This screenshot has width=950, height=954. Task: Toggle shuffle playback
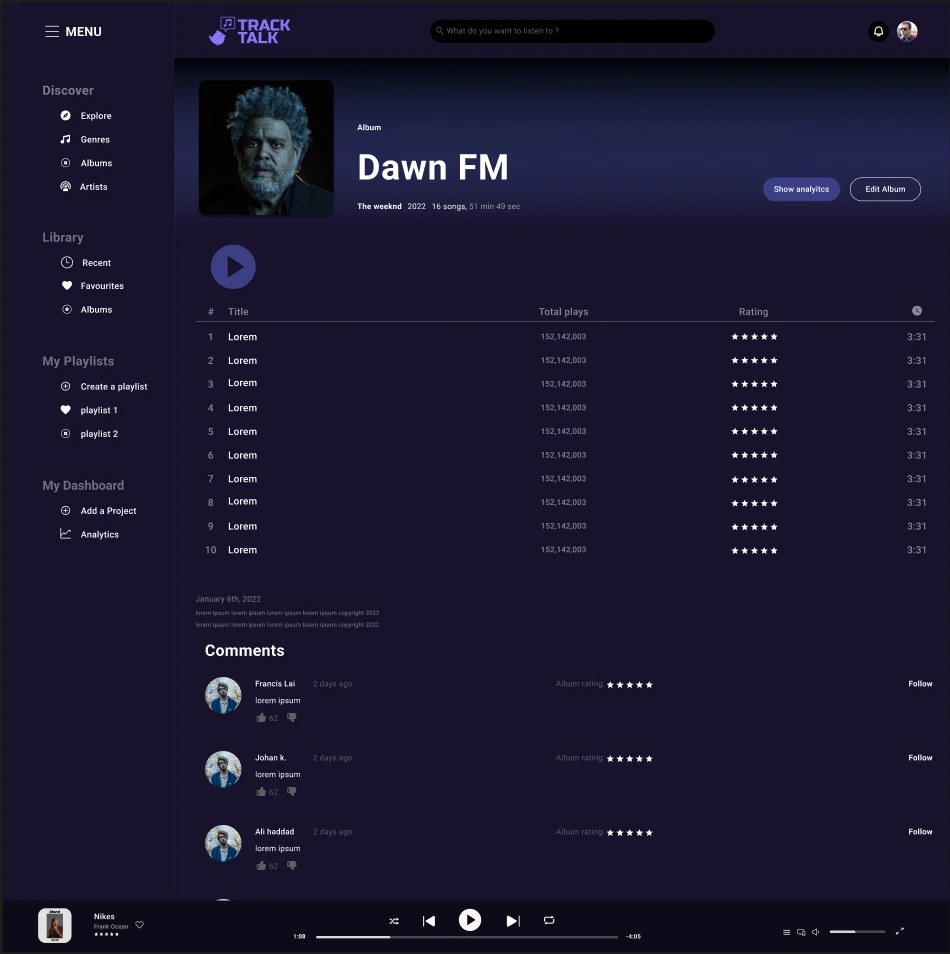coord(394,921)
